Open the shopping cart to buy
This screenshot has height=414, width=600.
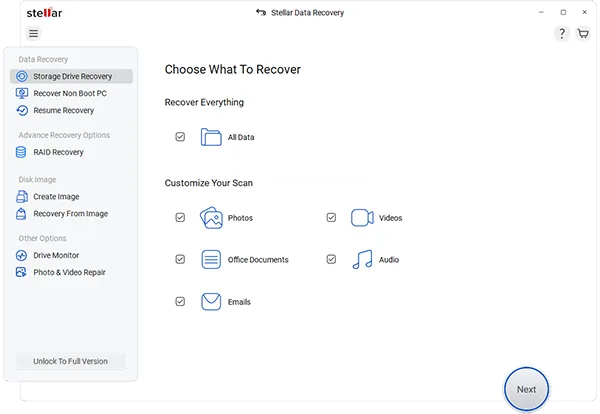point(583,33)
